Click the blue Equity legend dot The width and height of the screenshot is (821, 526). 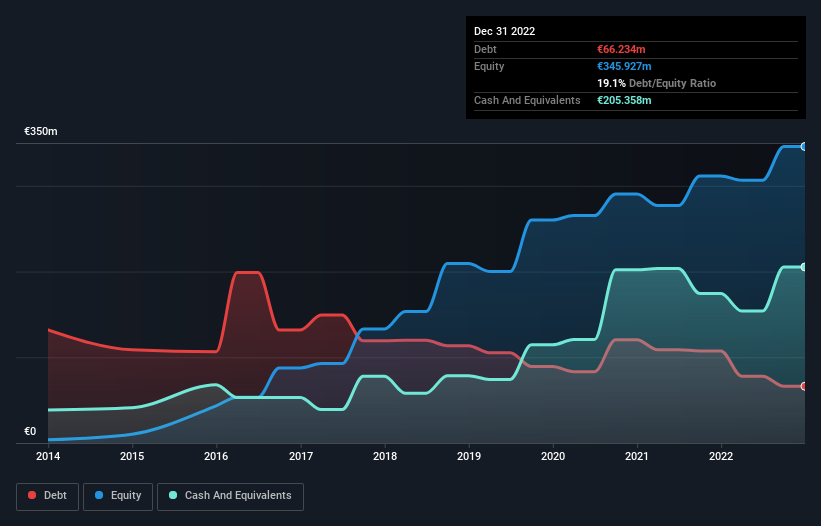click(99, 495)
